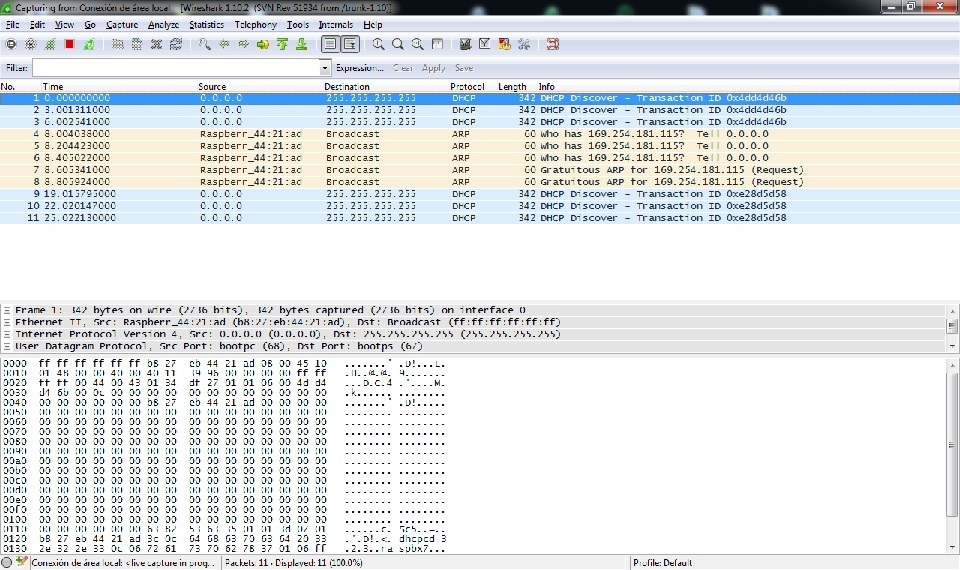
Task: Click the reload capture file icon
Action: pyautogui.click(x=176, y=44)
